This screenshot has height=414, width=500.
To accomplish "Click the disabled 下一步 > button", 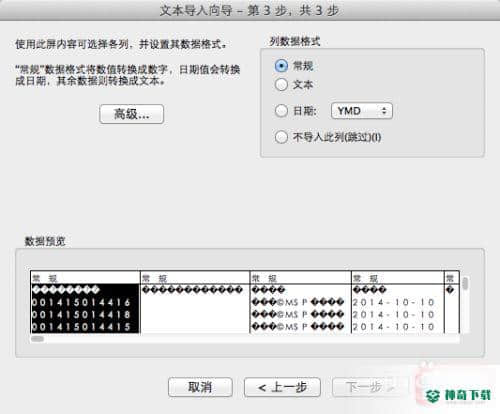I will pyautogui.click(x=370, y=387).
